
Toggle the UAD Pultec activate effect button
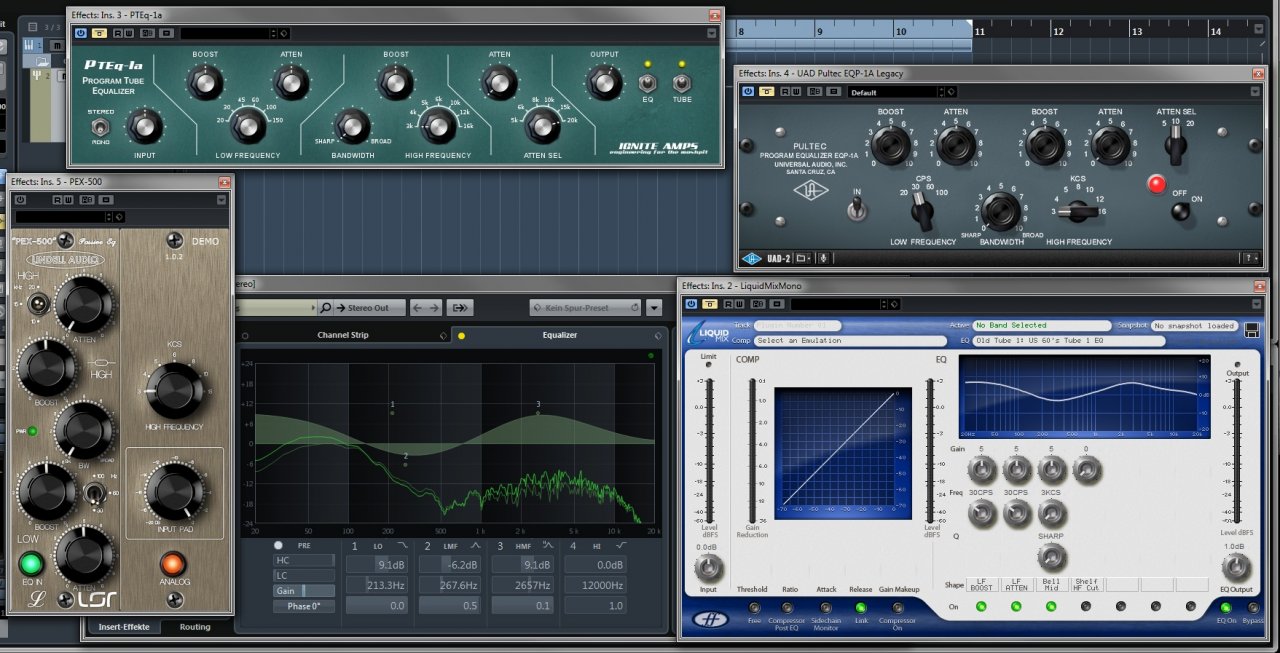(x=747, y=92)
